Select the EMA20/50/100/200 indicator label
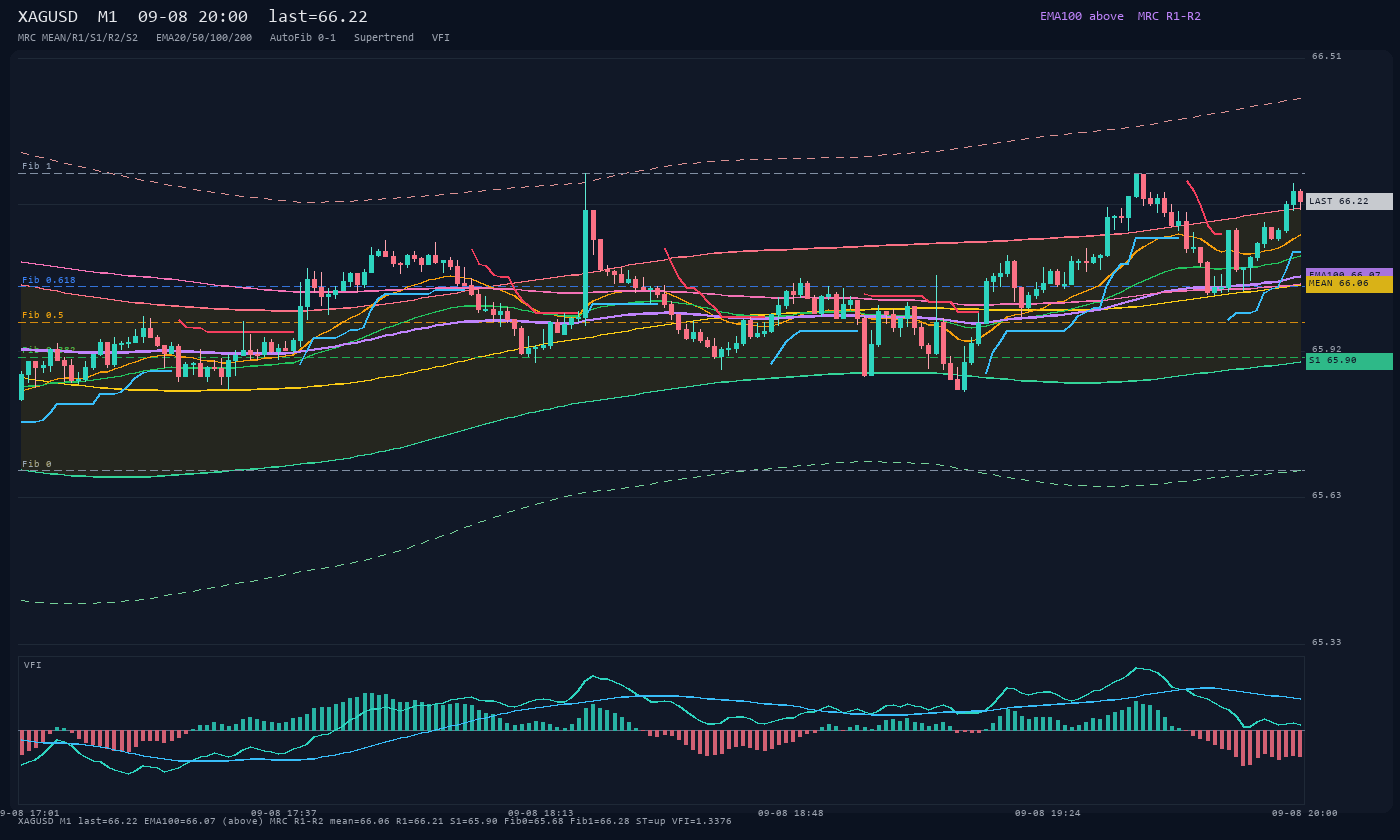This screenshot has width=1400, height=840. tap(204, 37)
